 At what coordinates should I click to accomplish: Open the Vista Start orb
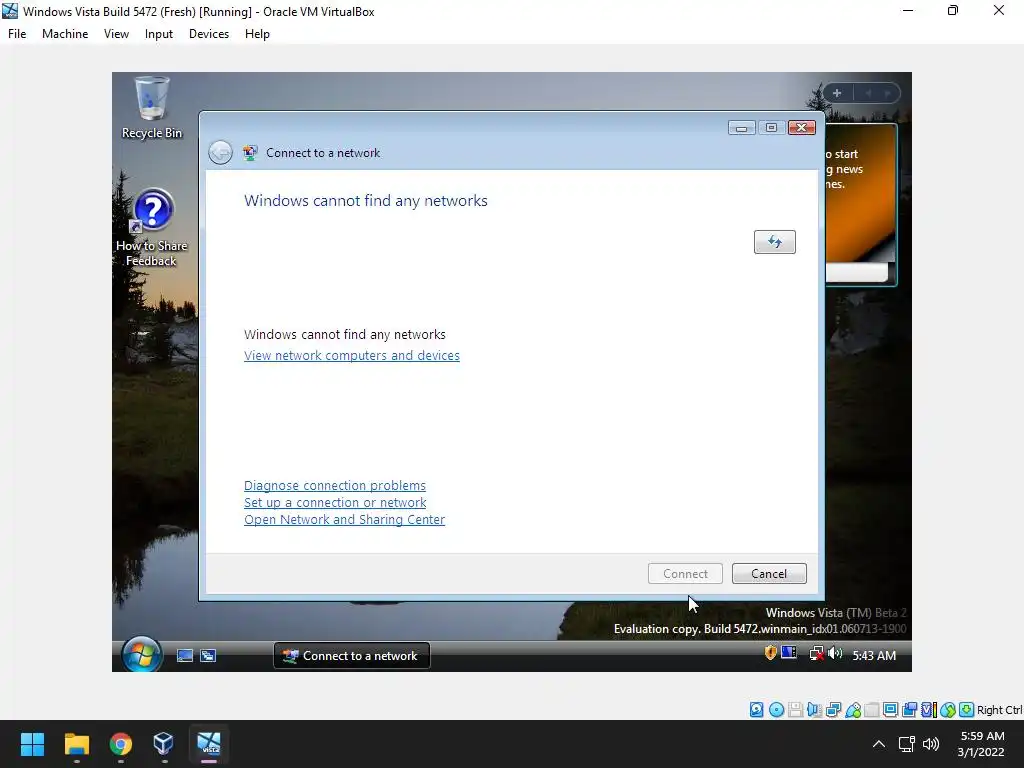click(142, 654)
